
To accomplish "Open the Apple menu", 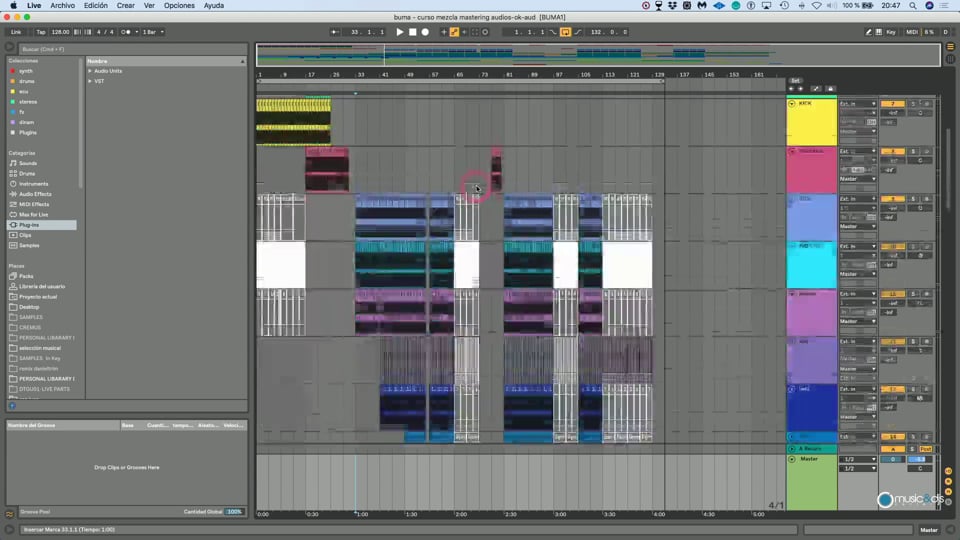I will pyautogui.click(x=13, y=6).
